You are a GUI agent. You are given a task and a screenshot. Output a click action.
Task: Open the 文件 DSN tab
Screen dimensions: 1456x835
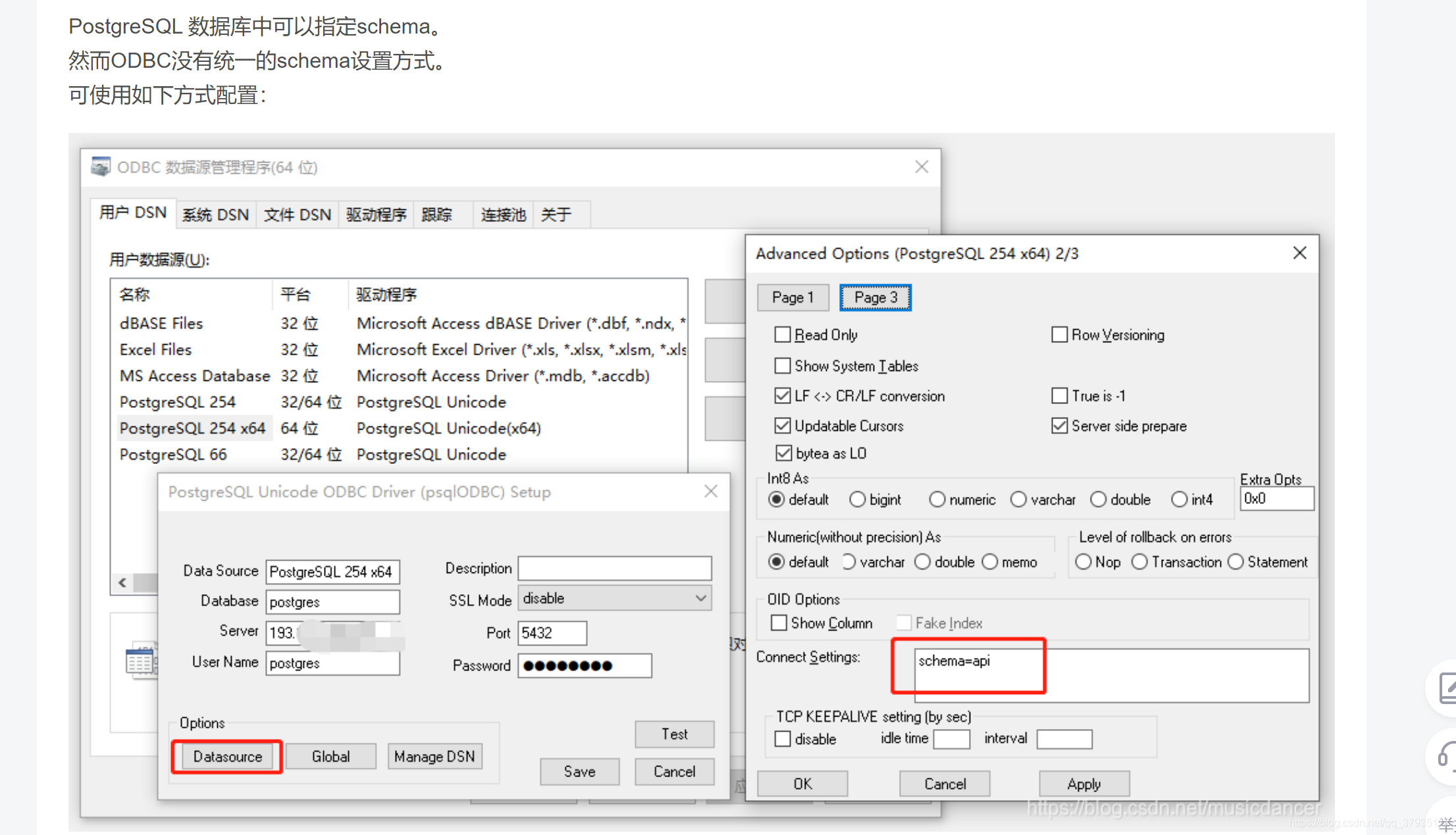(x=298, y=215)
